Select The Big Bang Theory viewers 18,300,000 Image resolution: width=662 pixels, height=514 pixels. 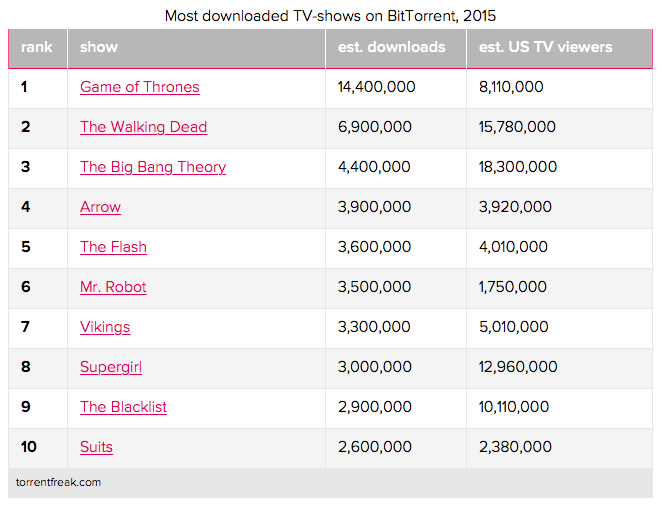point(518,167)
